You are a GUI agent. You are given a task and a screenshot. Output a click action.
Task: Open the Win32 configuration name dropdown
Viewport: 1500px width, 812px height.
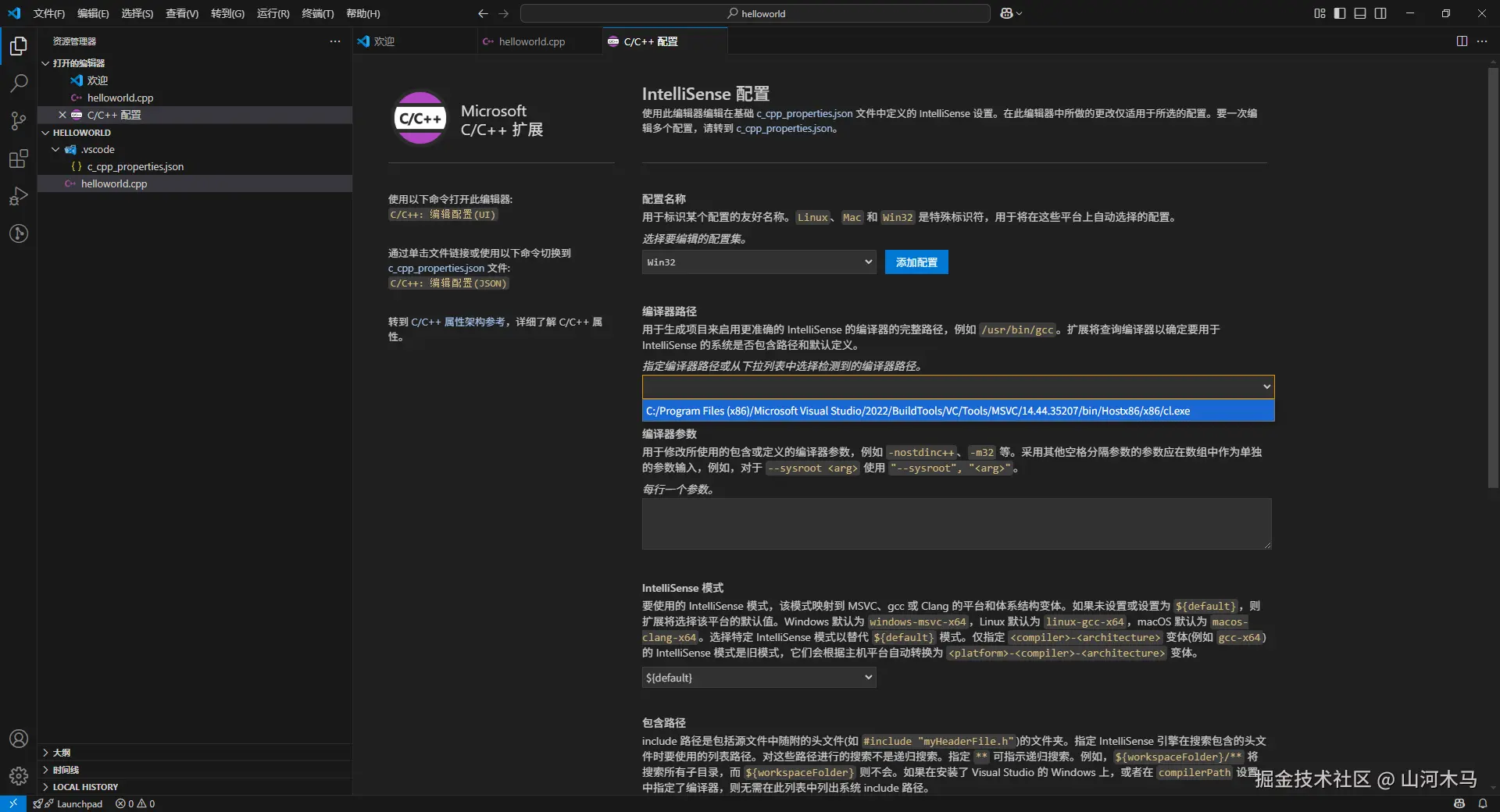[759, 262]
